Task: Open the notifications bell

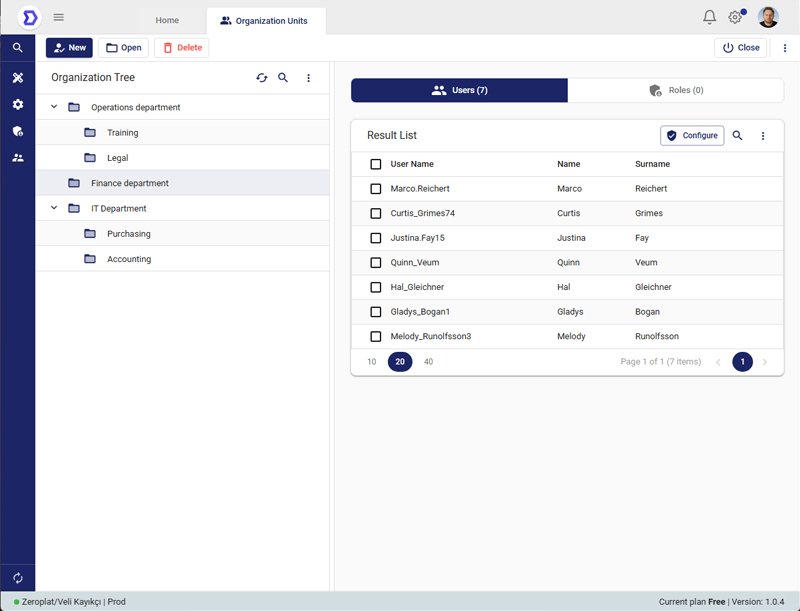Action: [710, 17]
